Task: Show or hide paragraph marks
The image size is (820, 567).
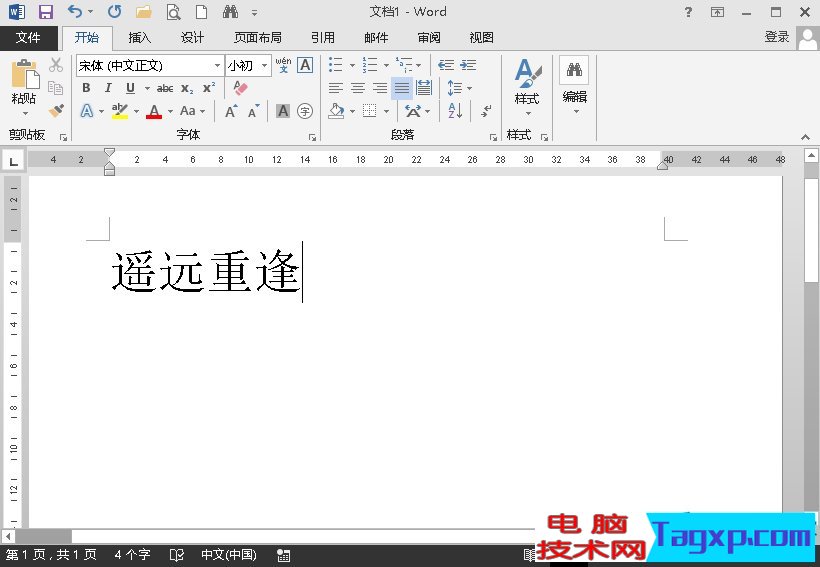Action: click(x=486, y=111)
